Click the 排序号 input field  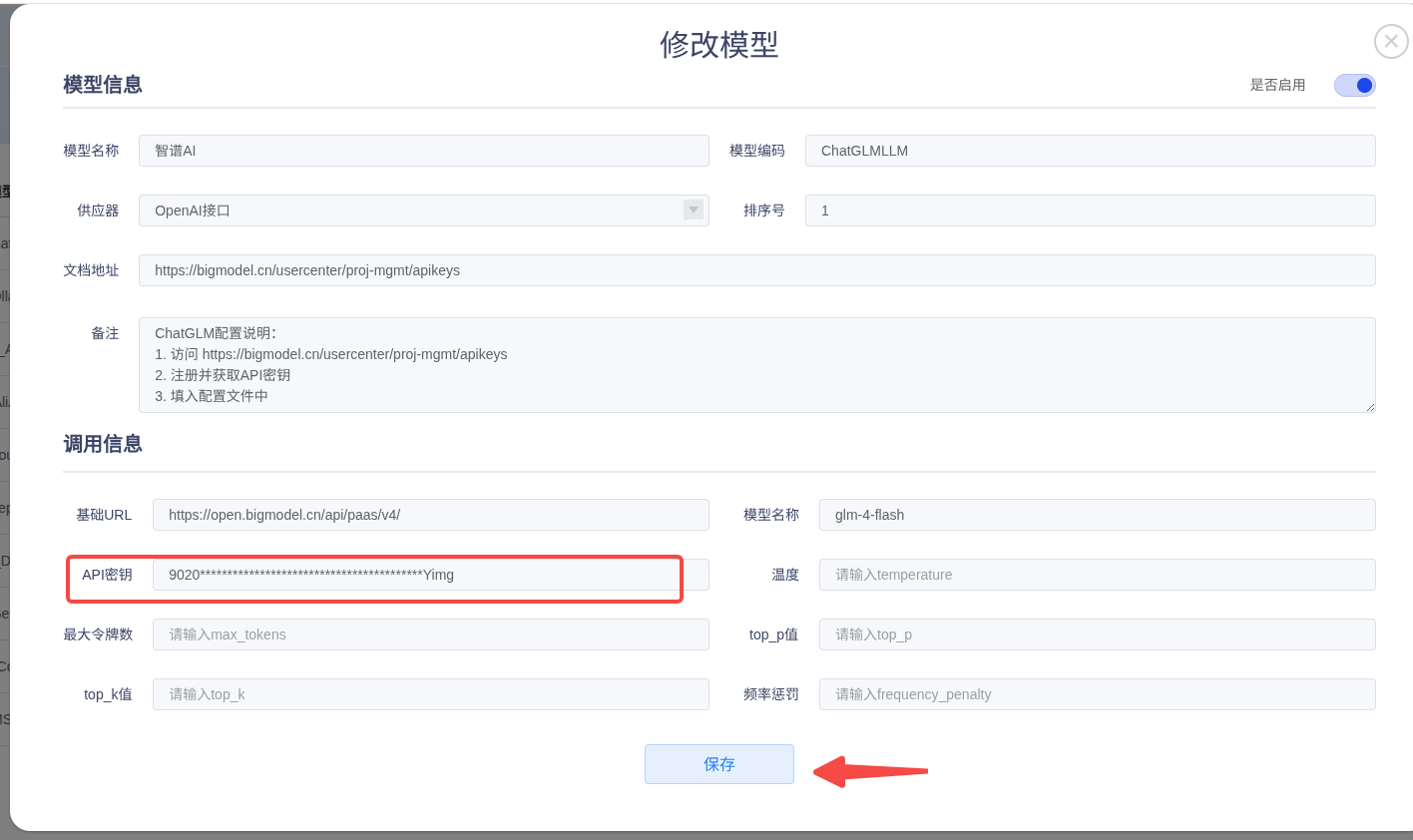pos(1090,210)
